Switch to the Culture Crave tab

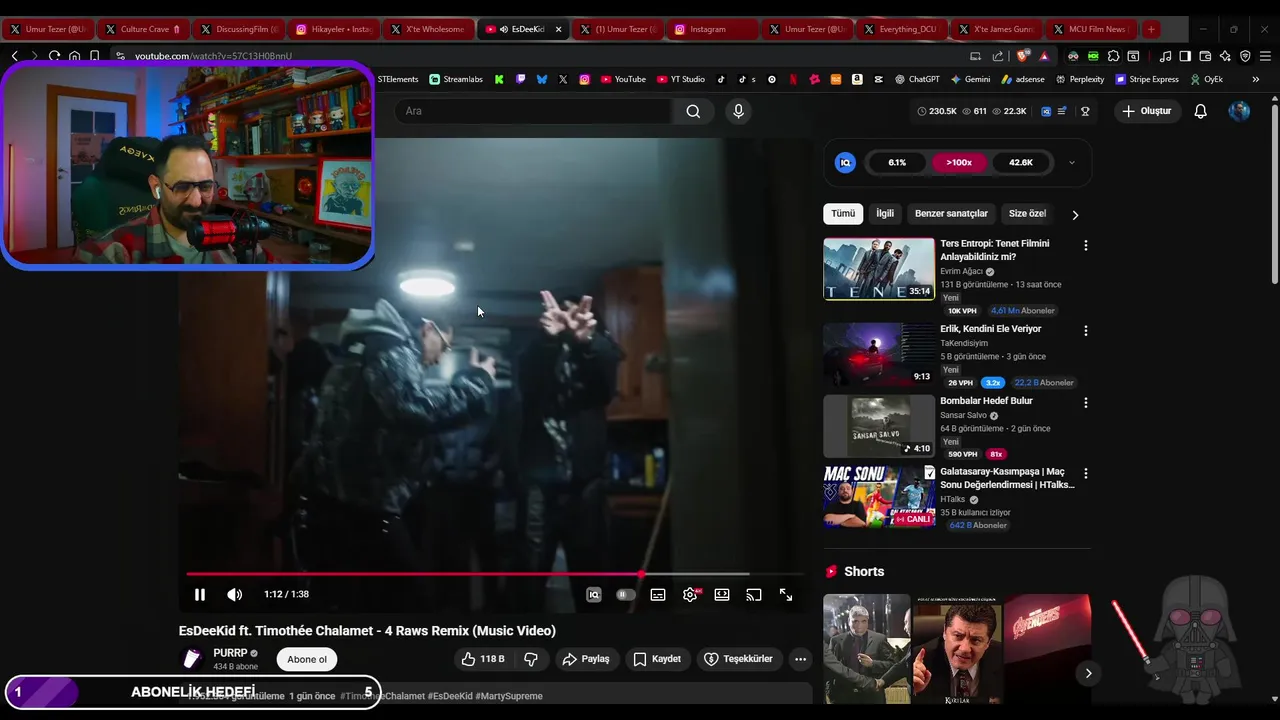pyautogui.click(x=142, y=29)
